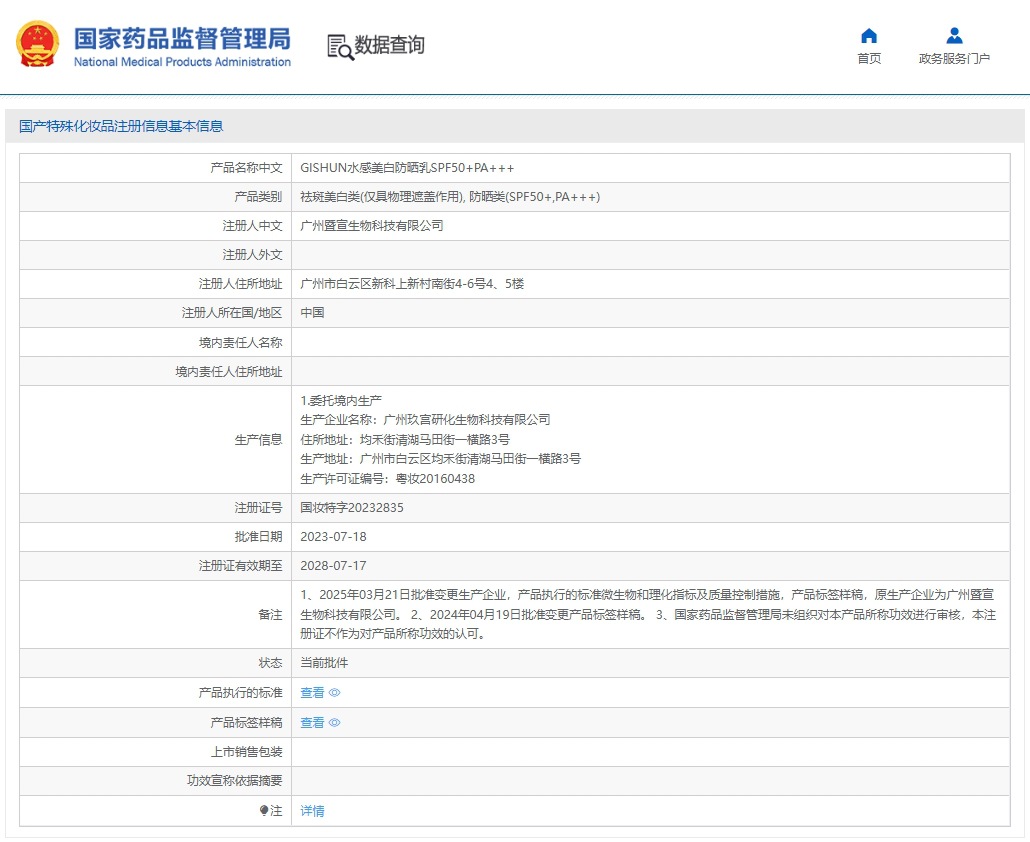Open the 查看 link for 产品执行的标准
This screenshot has height=842, width=1030.
click(x=312, y=693)
